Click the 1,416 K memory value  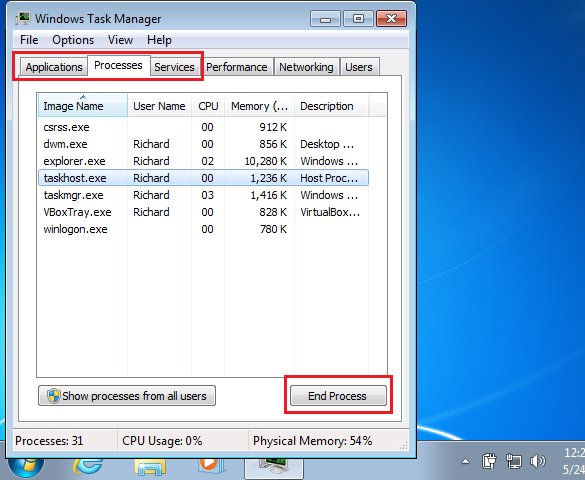(269, 195)
